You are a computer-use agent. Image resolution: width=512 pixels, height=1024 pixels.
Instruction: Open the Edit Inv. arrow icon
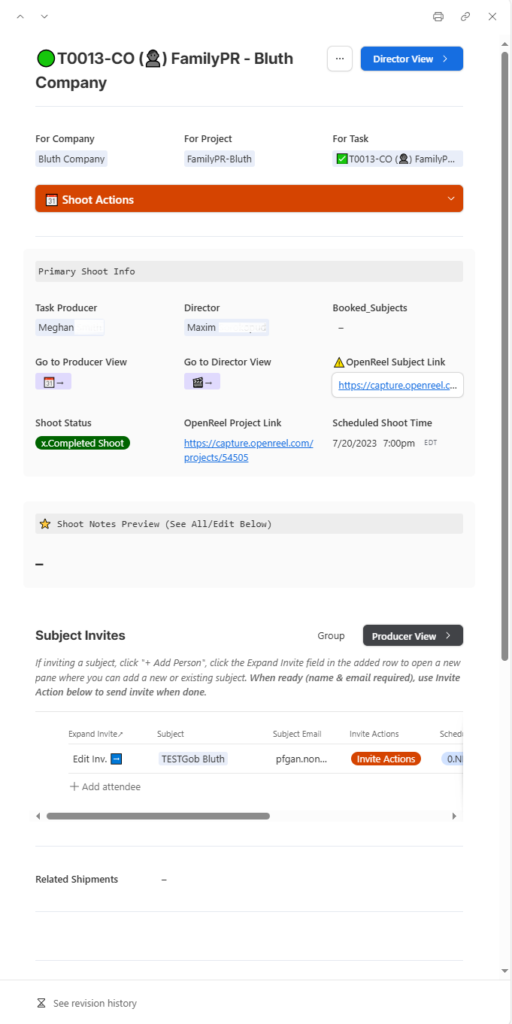pos(116,759)
